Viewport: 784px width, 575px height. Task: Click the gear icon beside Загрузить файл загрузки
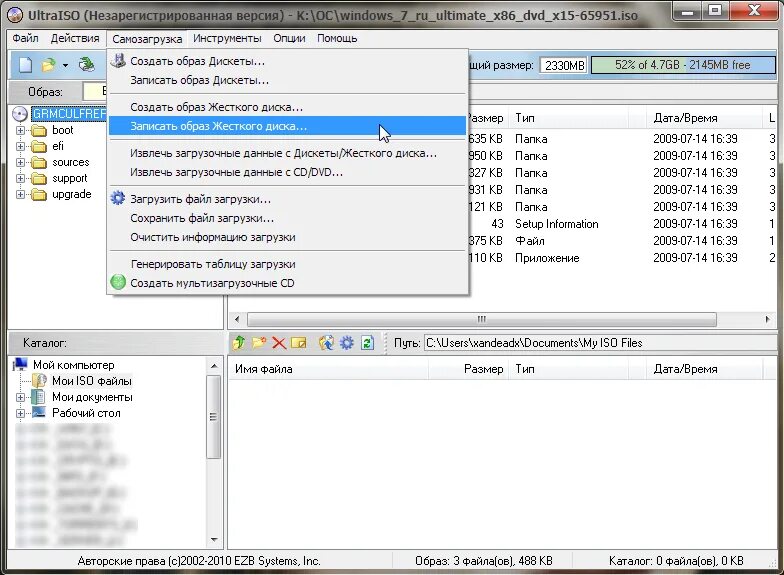click(118, 198)
